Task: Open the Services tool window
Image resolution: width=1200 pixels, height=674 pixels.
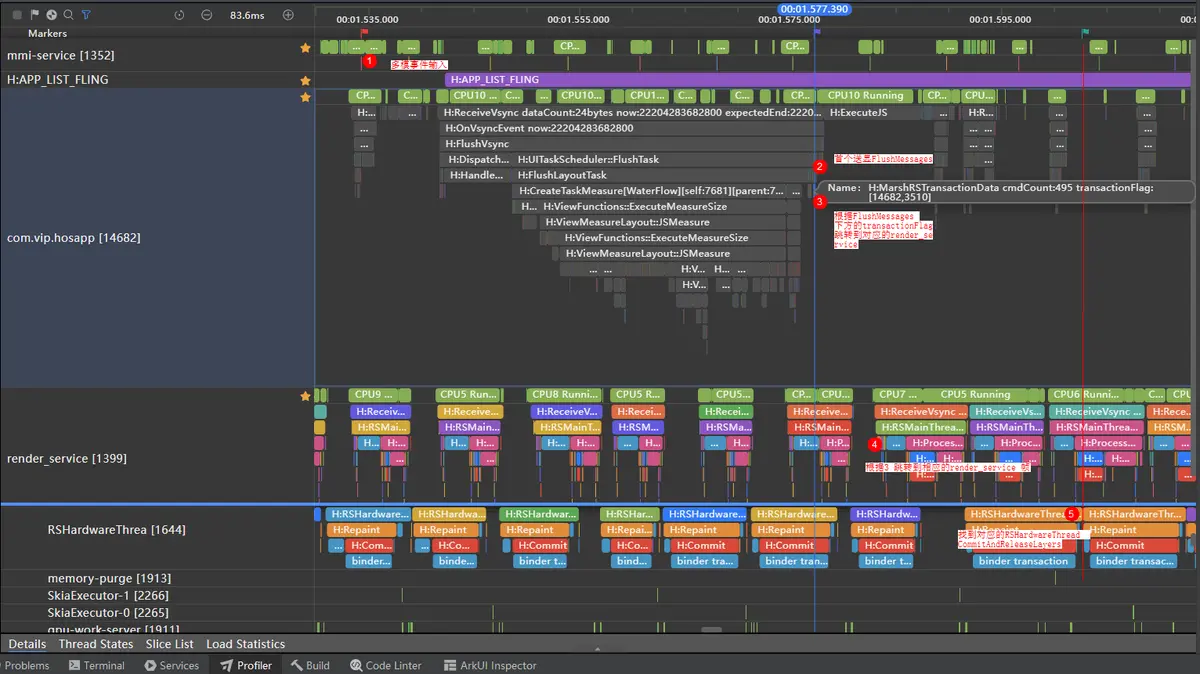Action: coord(171,665)
